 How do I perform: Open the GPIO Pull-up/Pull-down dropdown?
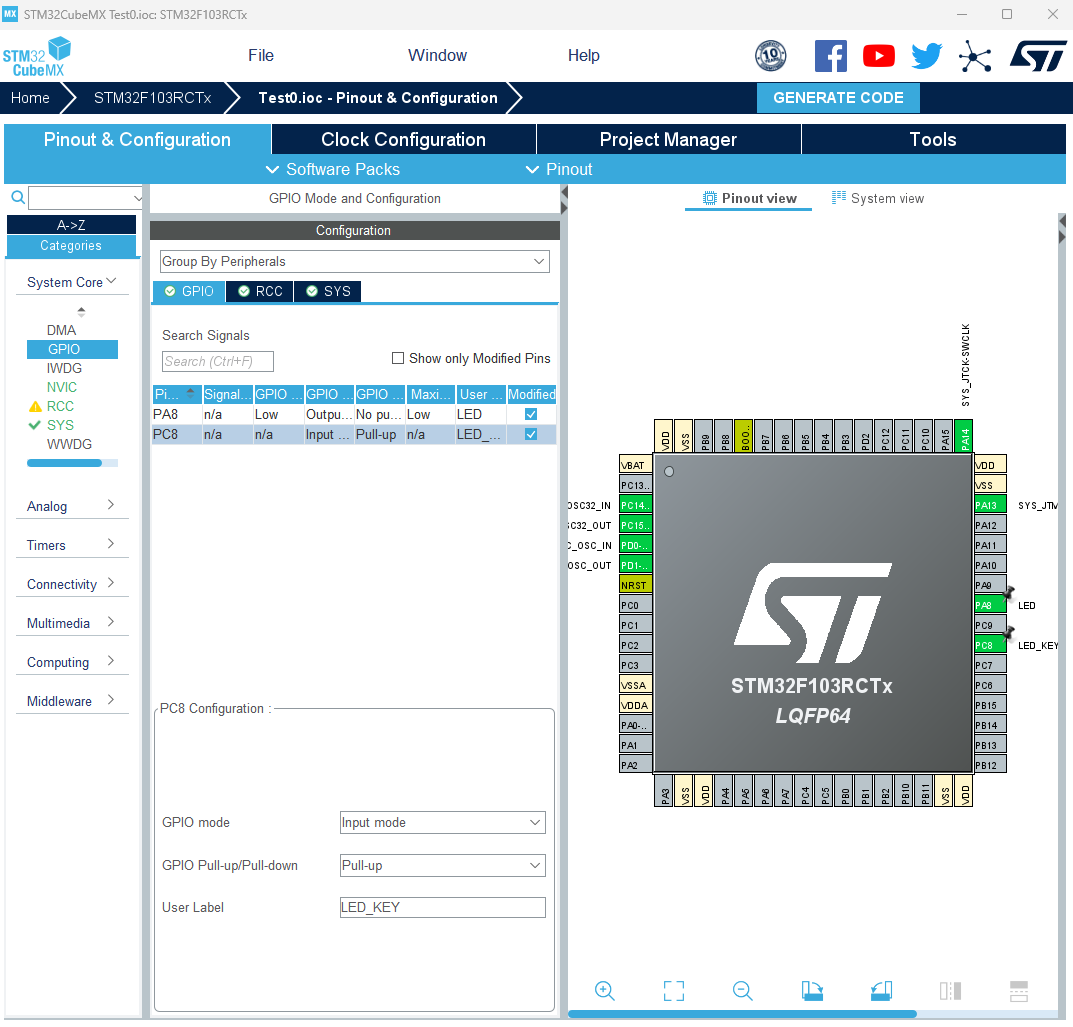pos(443,866)
